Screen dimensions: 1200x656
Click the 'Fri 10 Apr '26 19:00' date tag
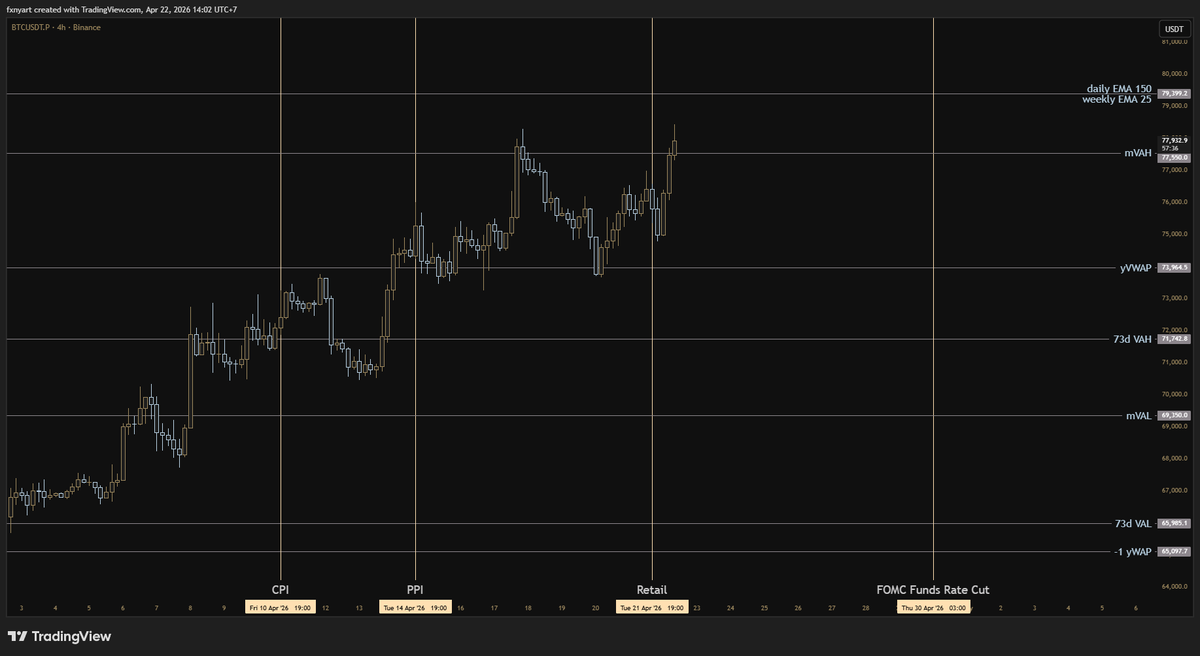[281, 608]
